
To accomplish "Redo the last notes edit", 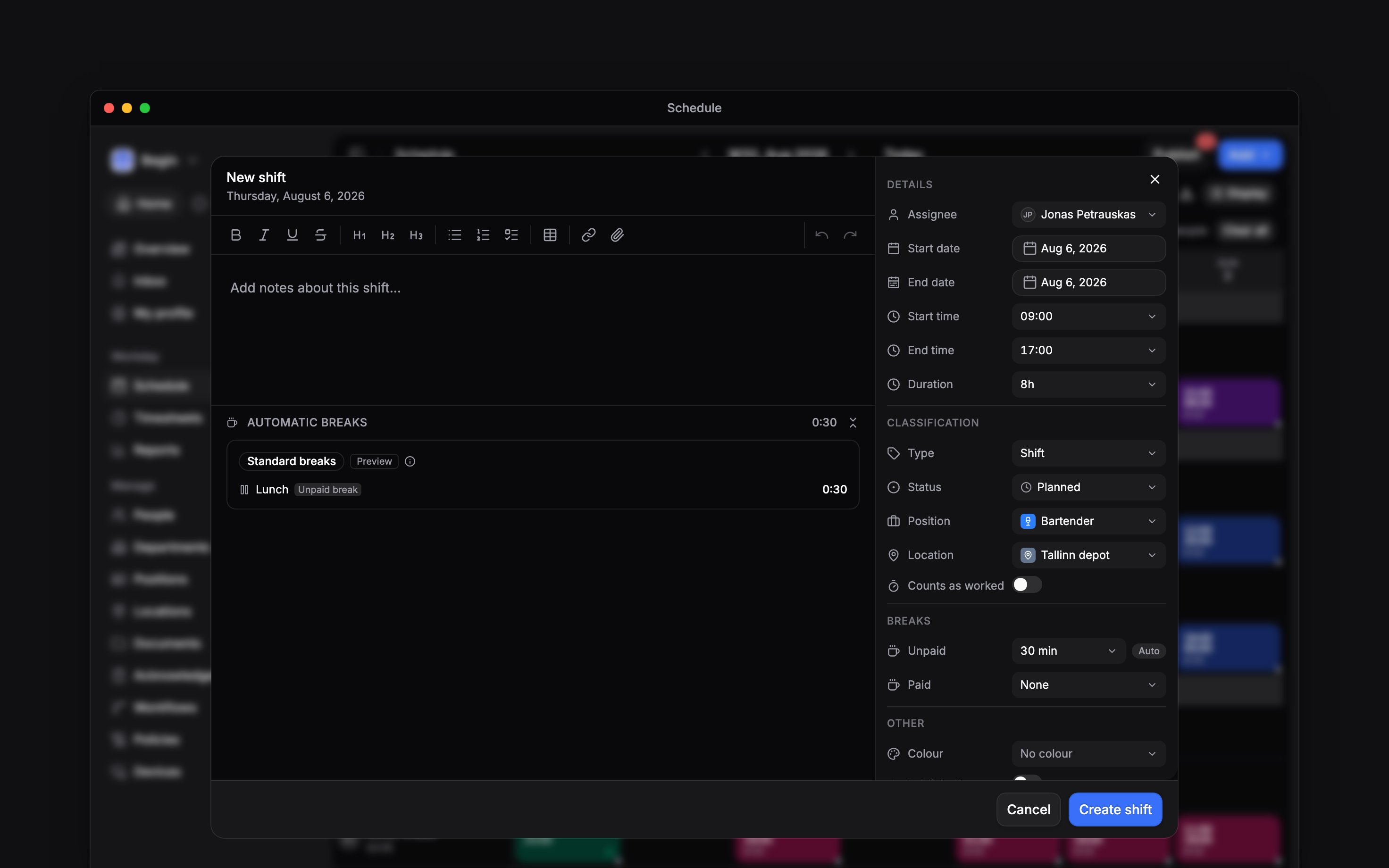I will (x=850, y=235).
